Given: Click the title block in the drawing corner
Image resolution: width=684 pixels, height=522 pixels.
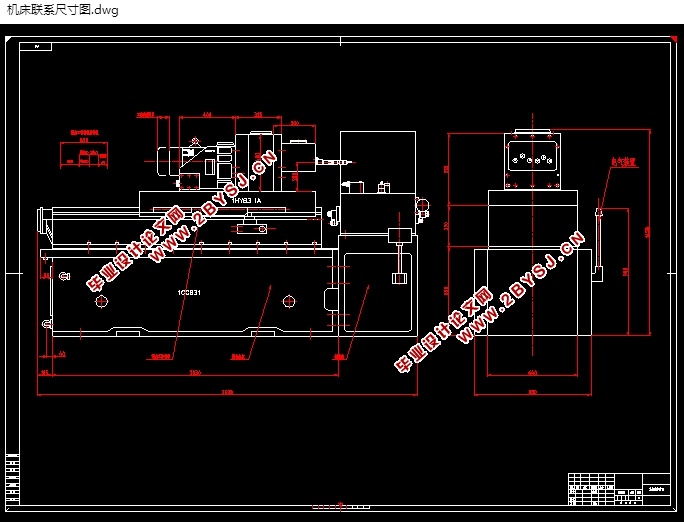Looking at the screenshot, I should pyautogui.click(x=619, y=489).
